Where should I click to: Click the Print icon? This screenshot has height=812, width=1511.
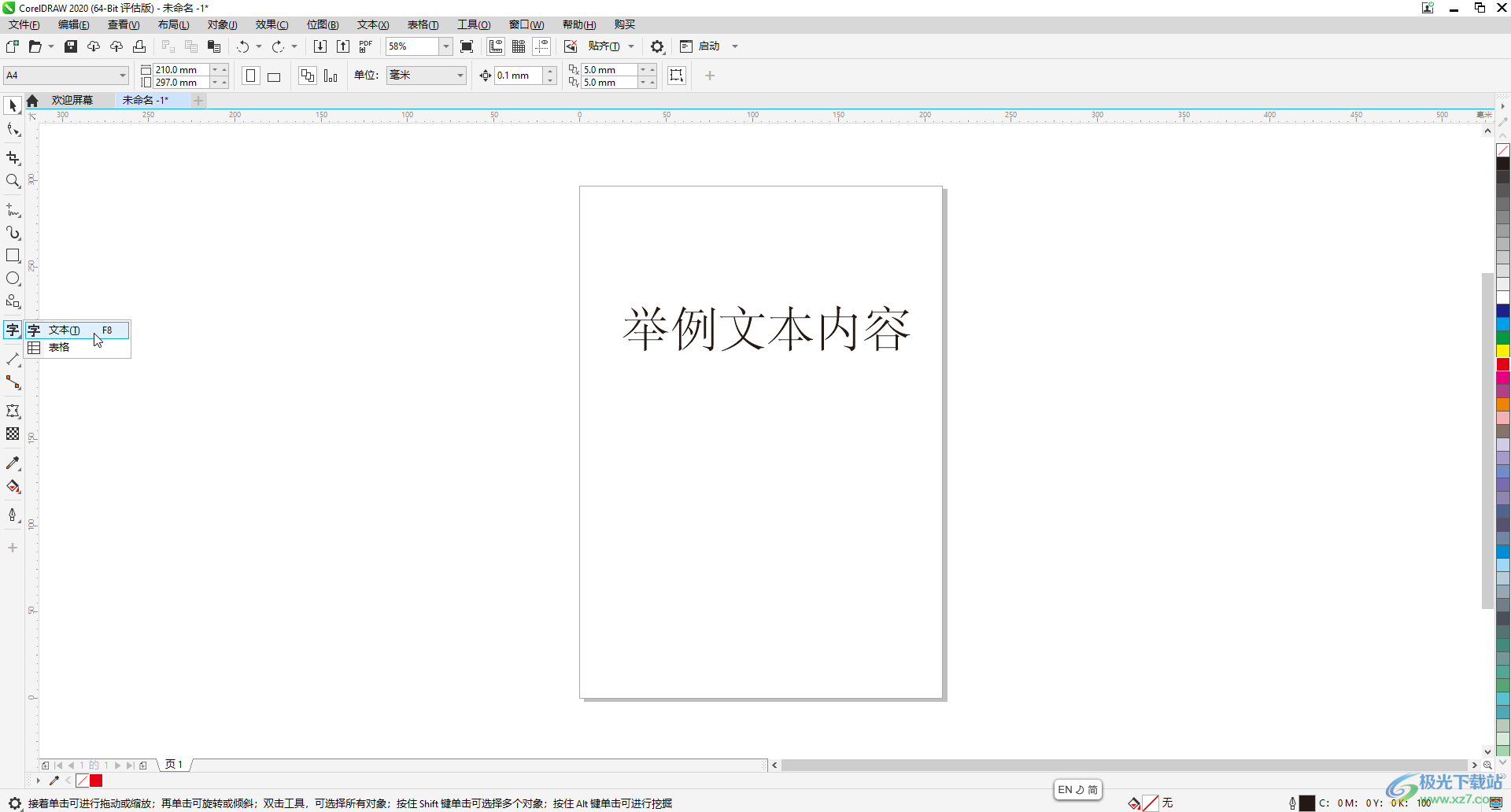point(139,46)
